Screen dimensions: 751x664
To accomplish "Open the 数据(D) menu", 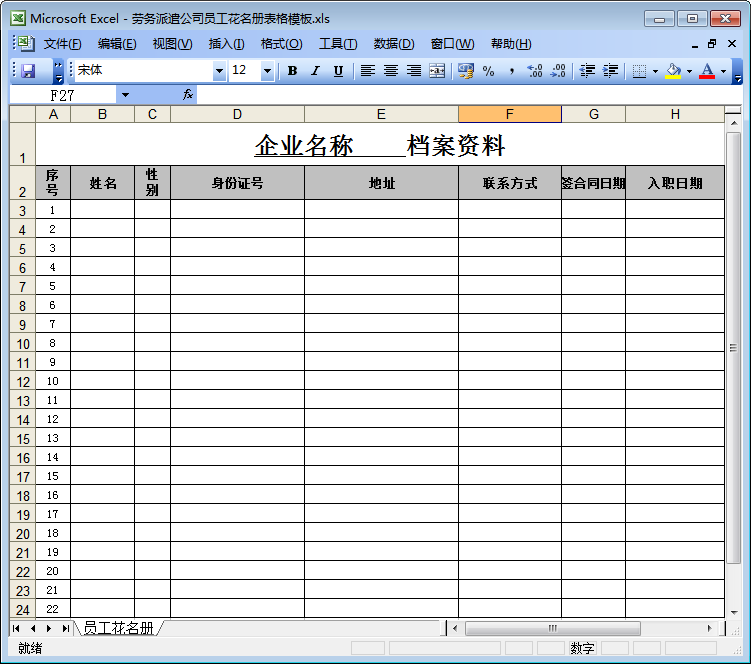I will [393, 44].
